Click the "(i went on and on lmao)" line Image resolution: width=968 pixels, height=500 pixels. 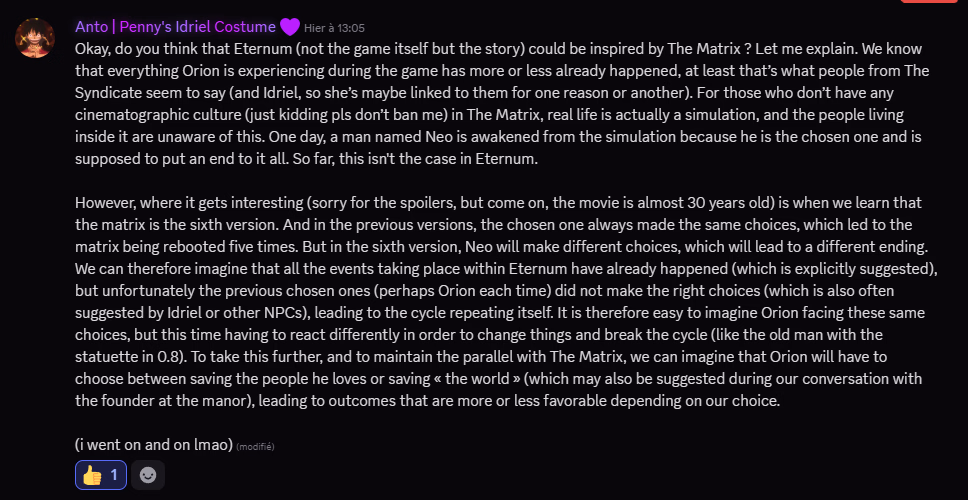(x=153, y=444)
